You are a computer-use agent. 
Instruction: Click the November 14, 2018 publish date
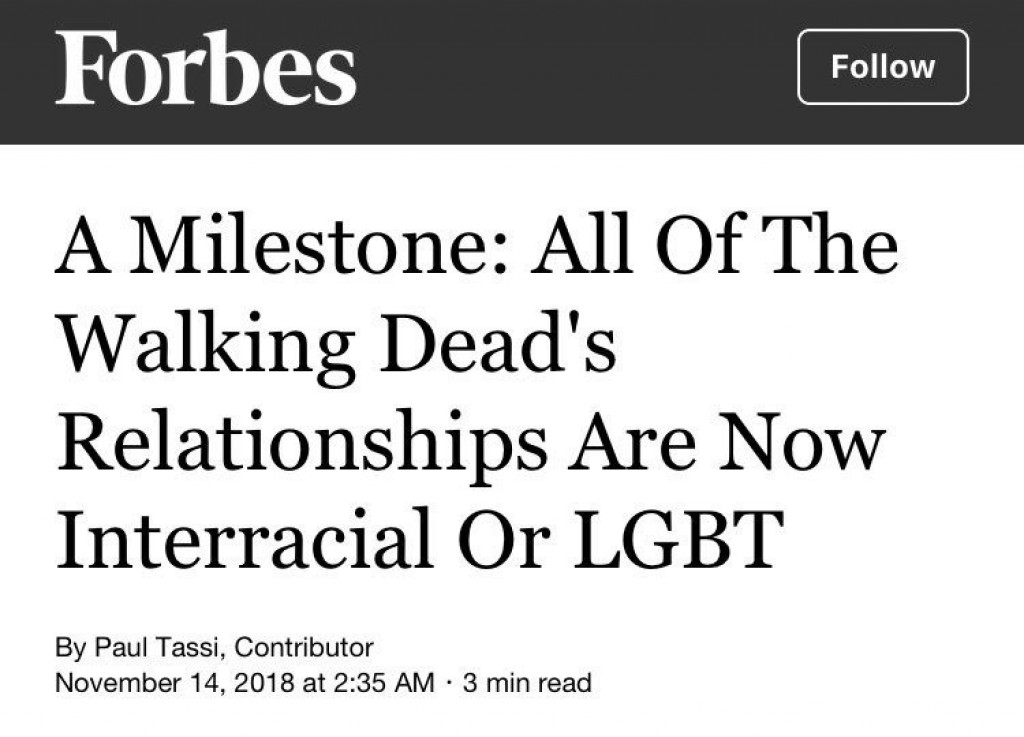coord(172,683)
